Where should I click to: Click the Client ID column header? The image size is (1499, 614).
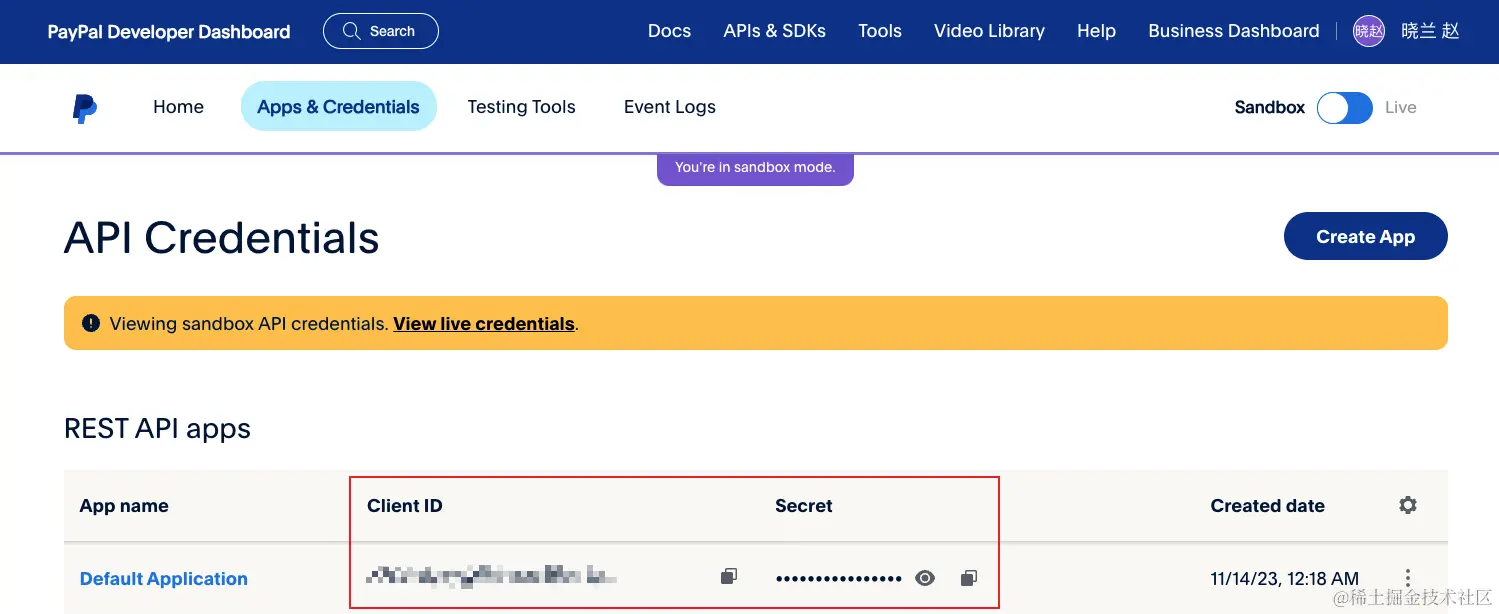[x=405, y=506]
